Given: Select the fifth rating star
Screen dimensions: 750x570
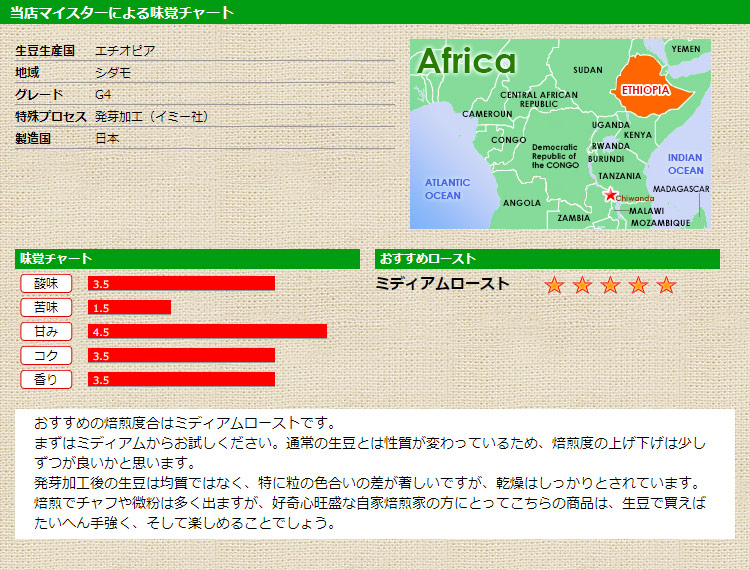Looking at the screenshot, I should coord(667,286).
